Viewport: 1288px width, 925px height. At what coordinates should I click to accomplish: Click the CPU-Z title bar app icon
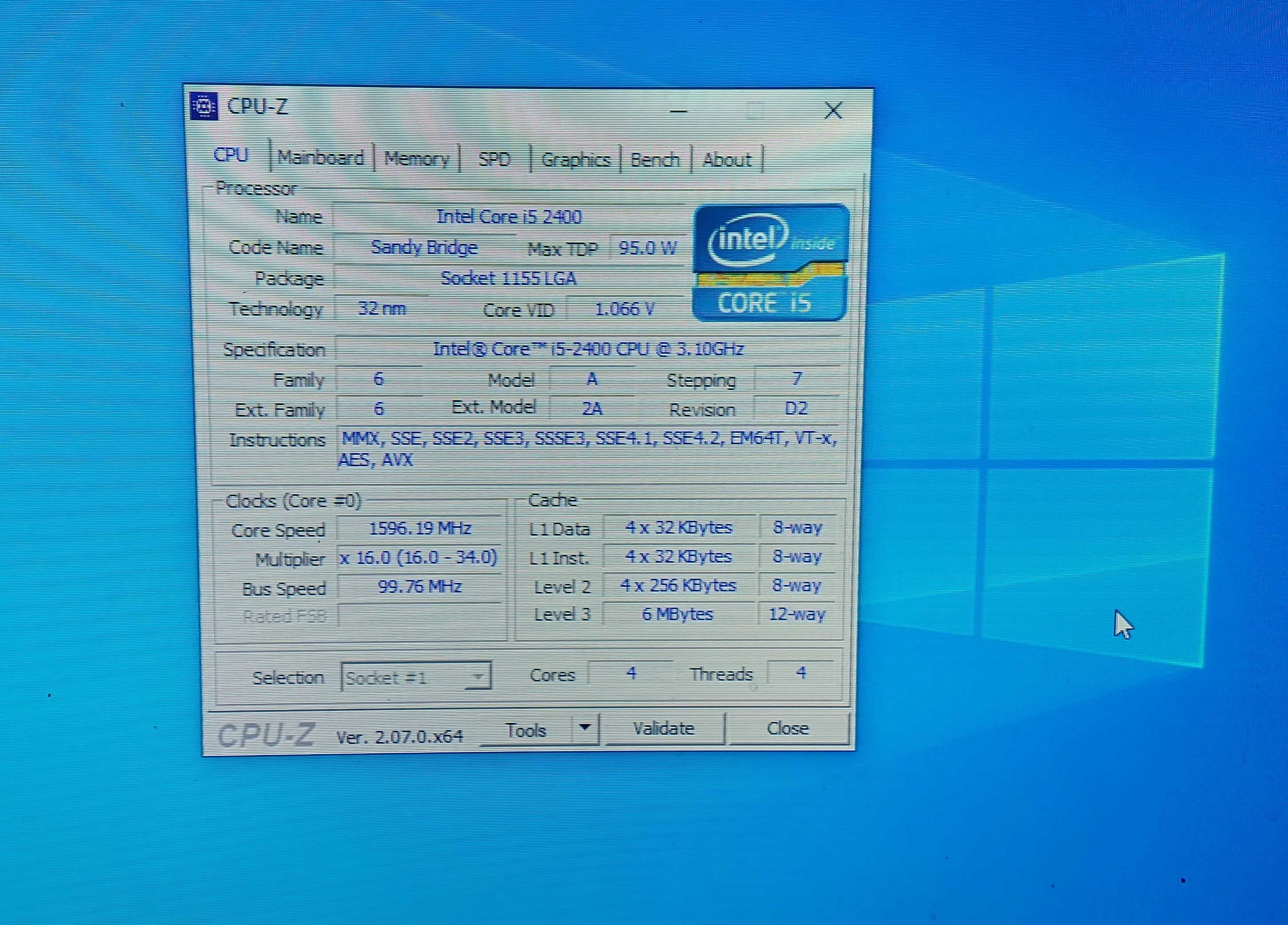pyautogui.click(x=203, y=106)
